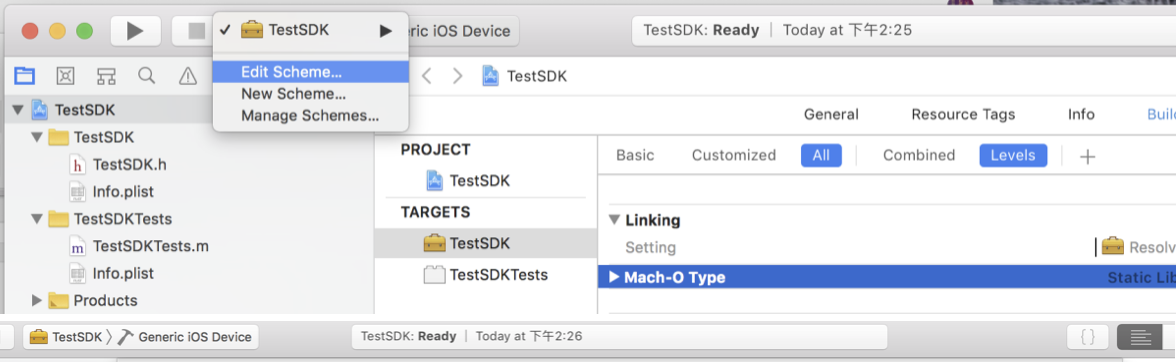
Task: Click the Stop button in toolbar
Action: [194, 31]
